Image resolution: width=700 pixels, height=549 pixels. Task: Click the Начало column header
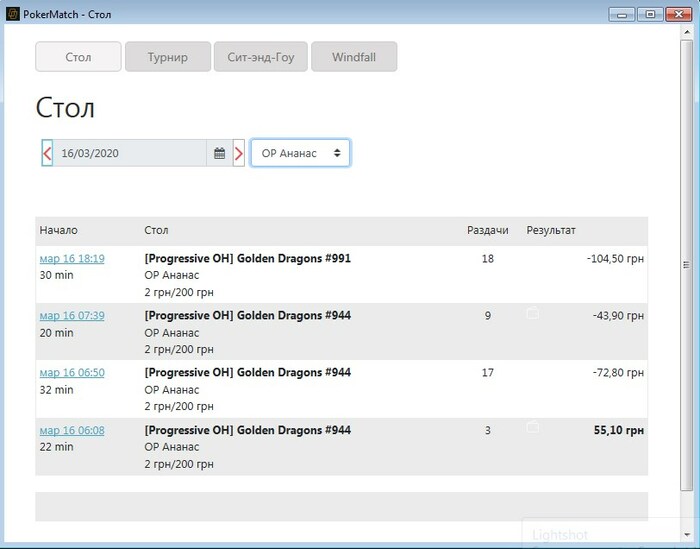(x=58, y=230)
